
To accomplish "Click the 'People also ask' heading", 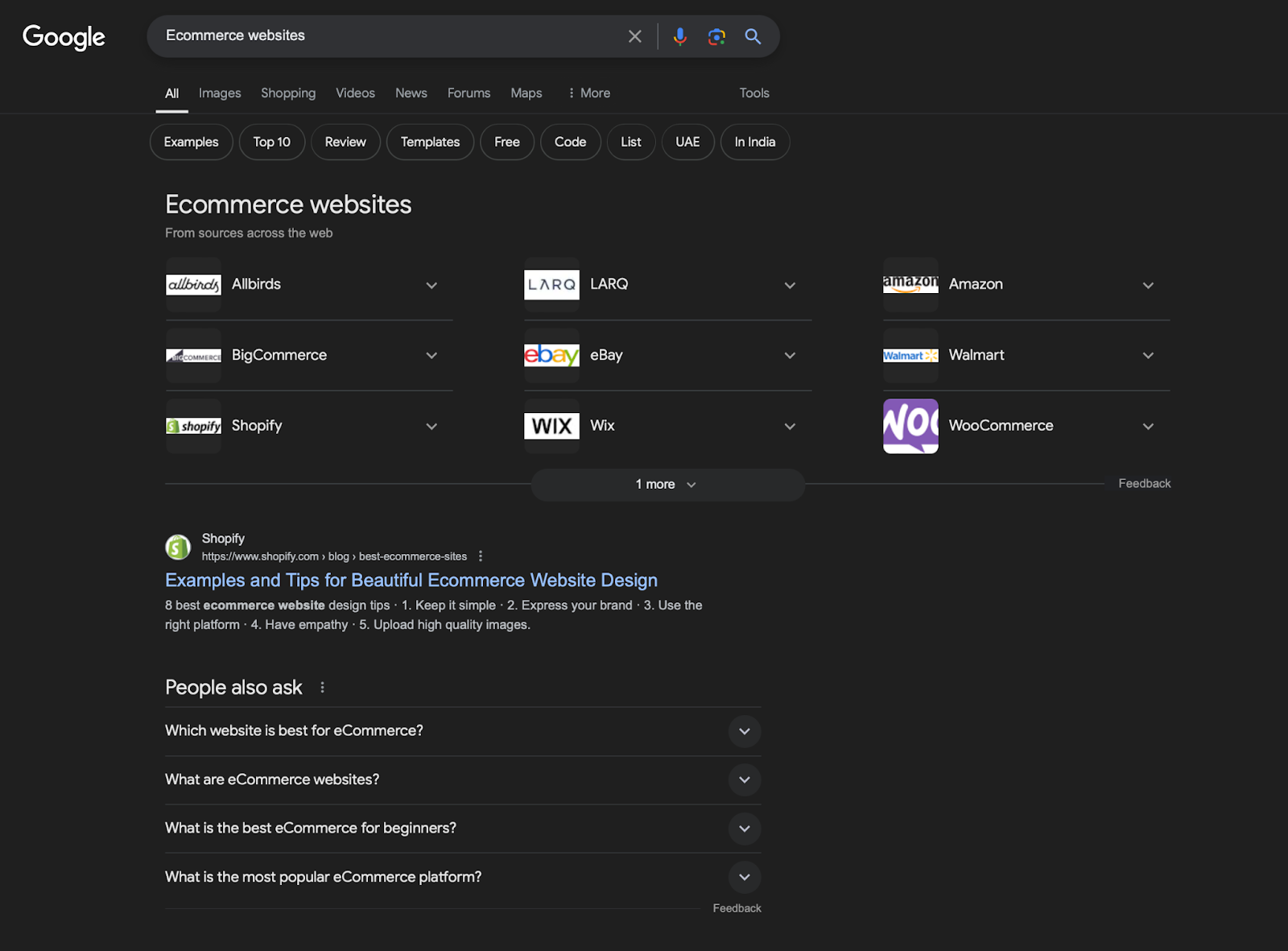I will point(233,688).
